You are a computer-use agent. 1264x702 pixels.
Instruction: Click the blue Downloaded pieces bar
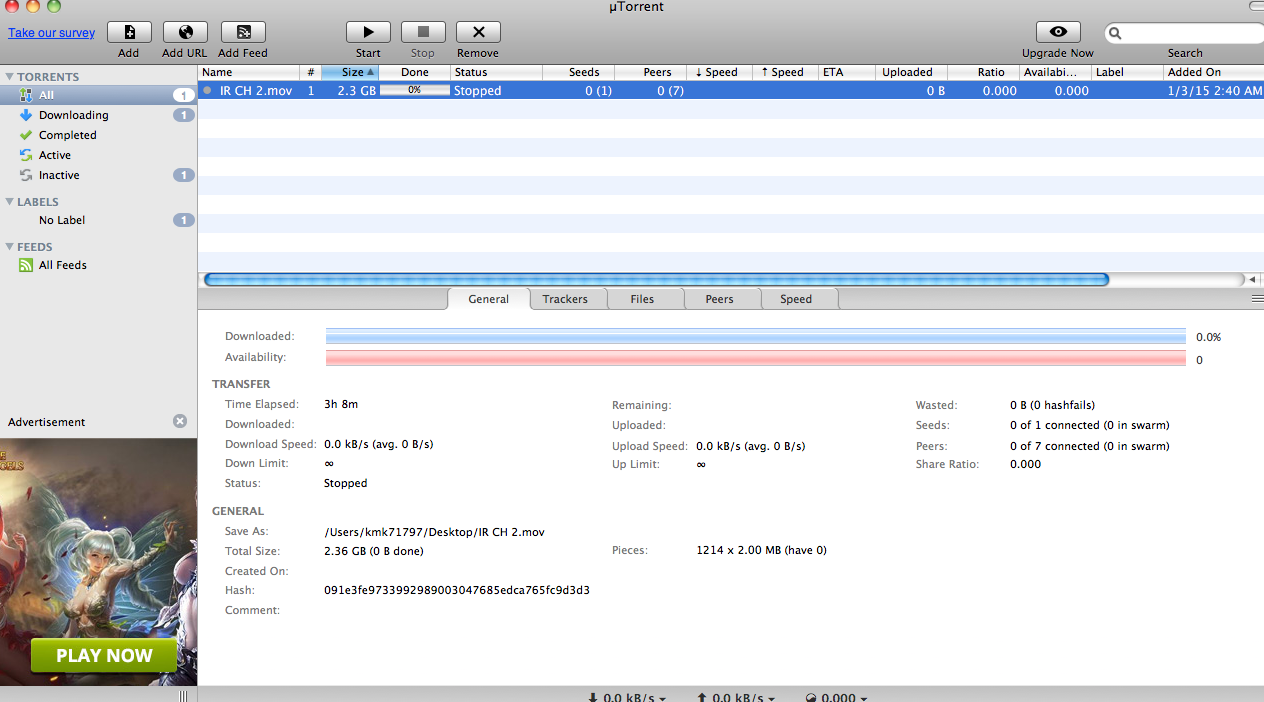(x=756, y=337)
